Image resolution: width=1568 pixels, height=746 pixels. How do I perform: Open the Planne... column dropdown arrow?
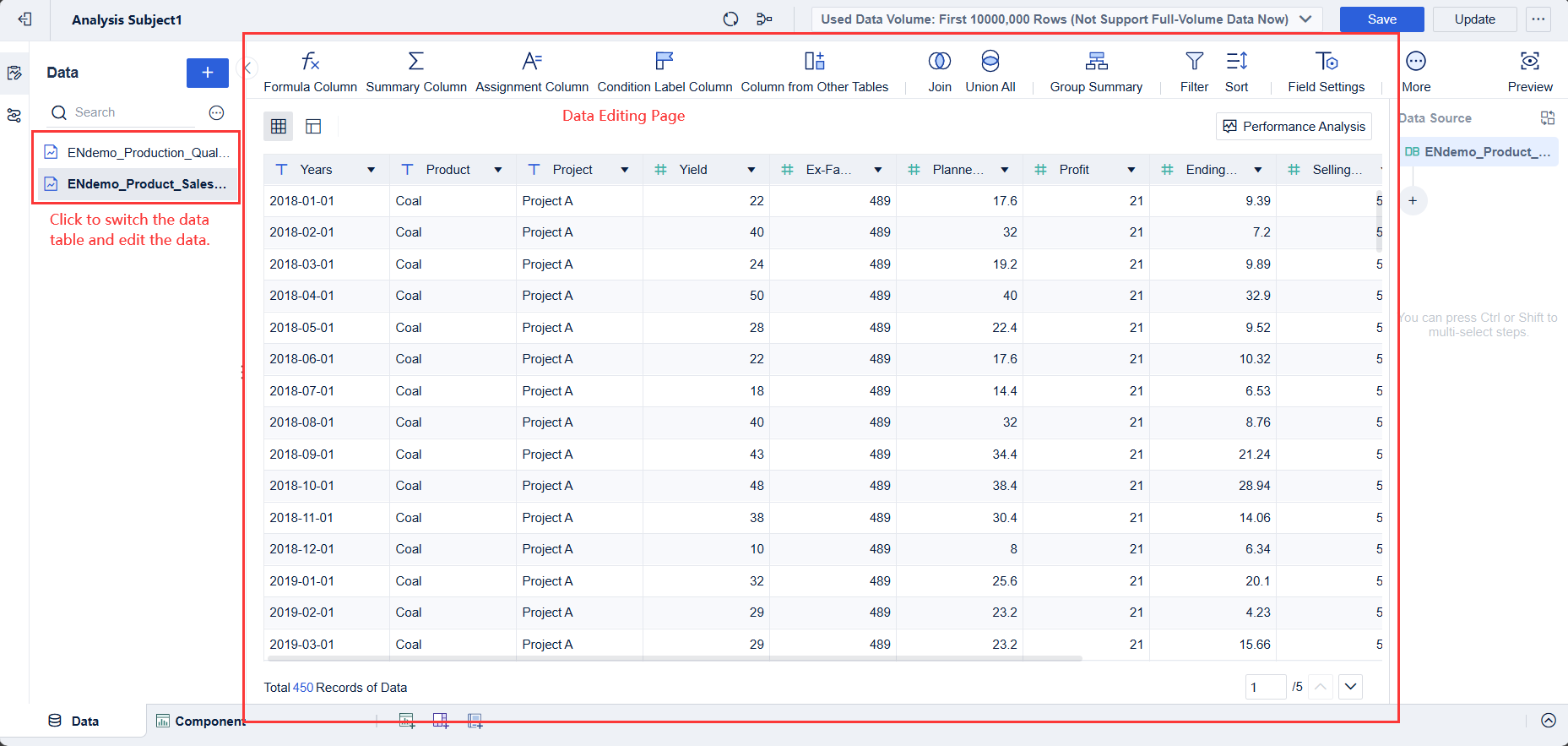point(1005,170)
